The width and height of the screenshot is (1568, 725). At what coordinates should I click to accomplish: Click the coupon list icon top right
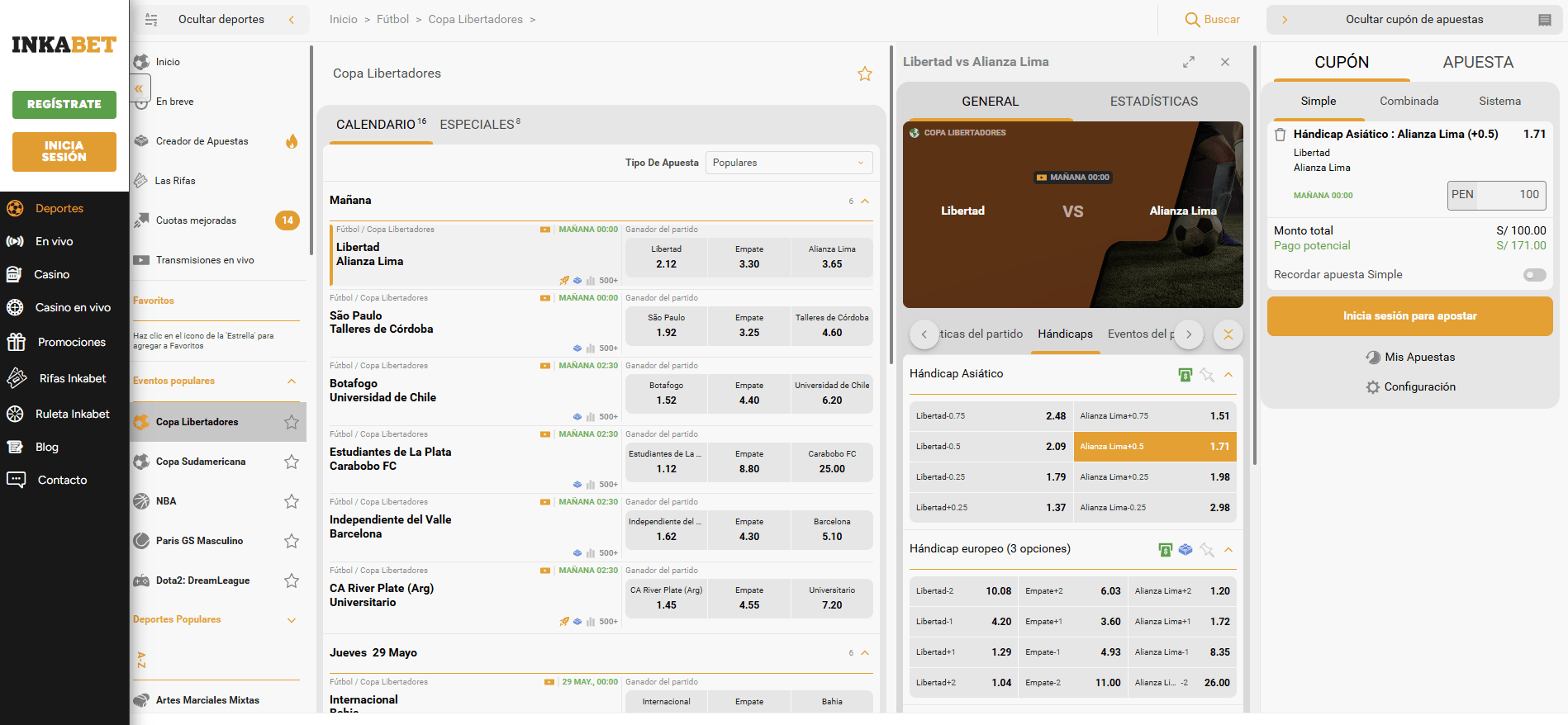point(1545,20)
